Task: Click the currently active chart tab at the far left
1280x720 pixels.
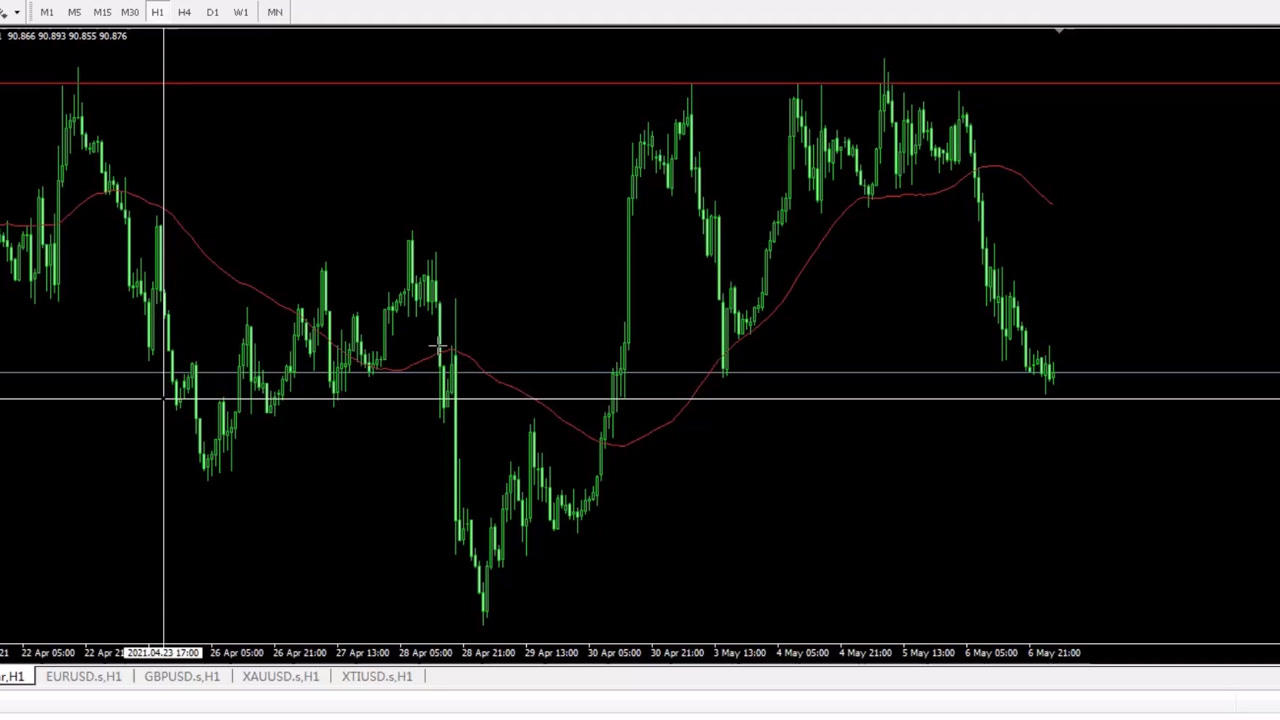Action: (x=13, y=677)
